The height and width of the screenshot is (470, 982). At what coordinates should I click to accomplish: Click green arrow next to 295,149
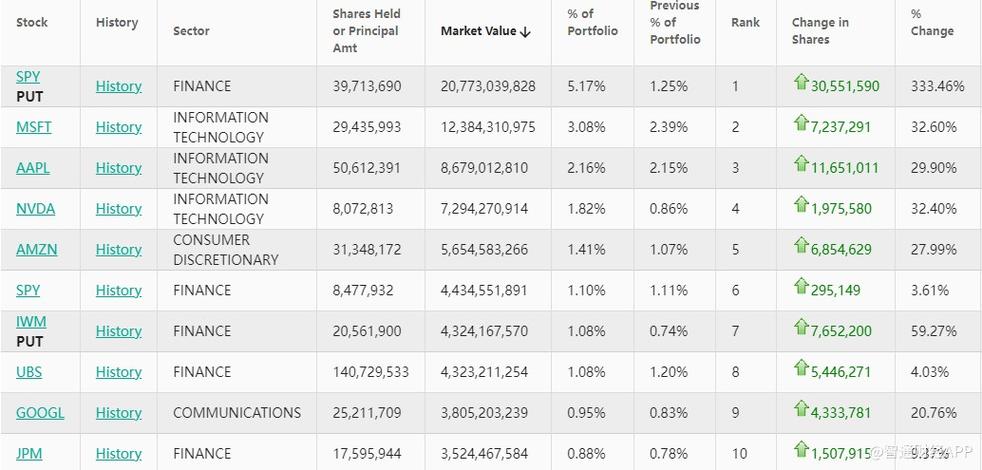point(800,287)
